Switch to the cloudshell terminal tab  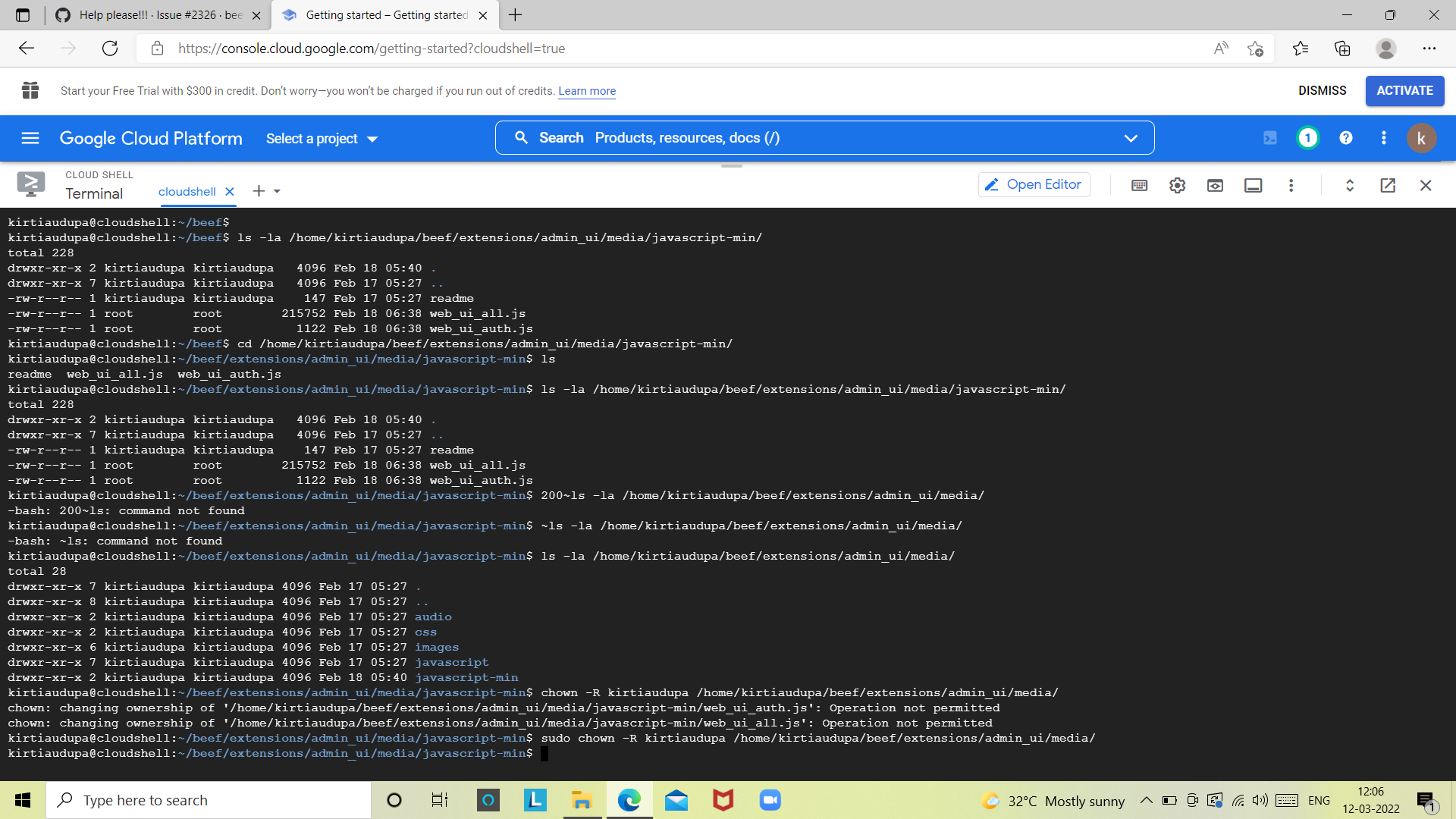(x=186, y=191)
